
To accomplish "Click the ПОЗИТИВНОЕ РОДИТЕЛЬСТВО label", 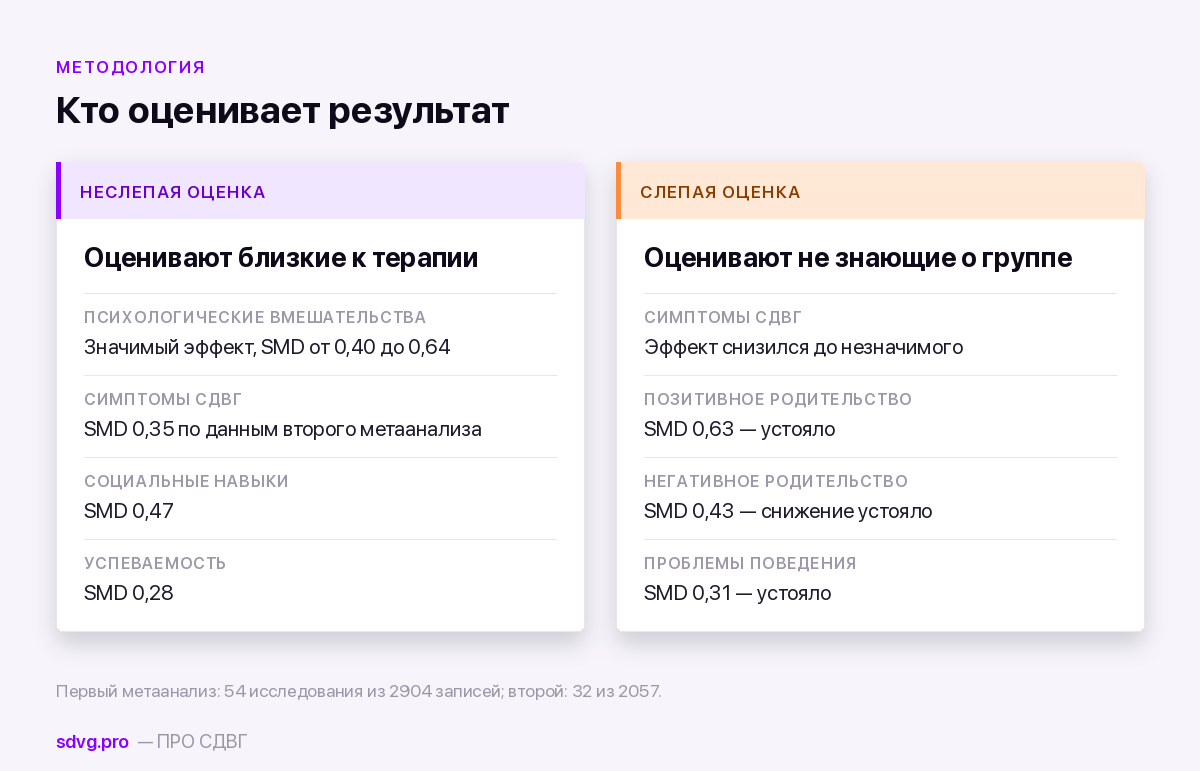I will (778, 400).
